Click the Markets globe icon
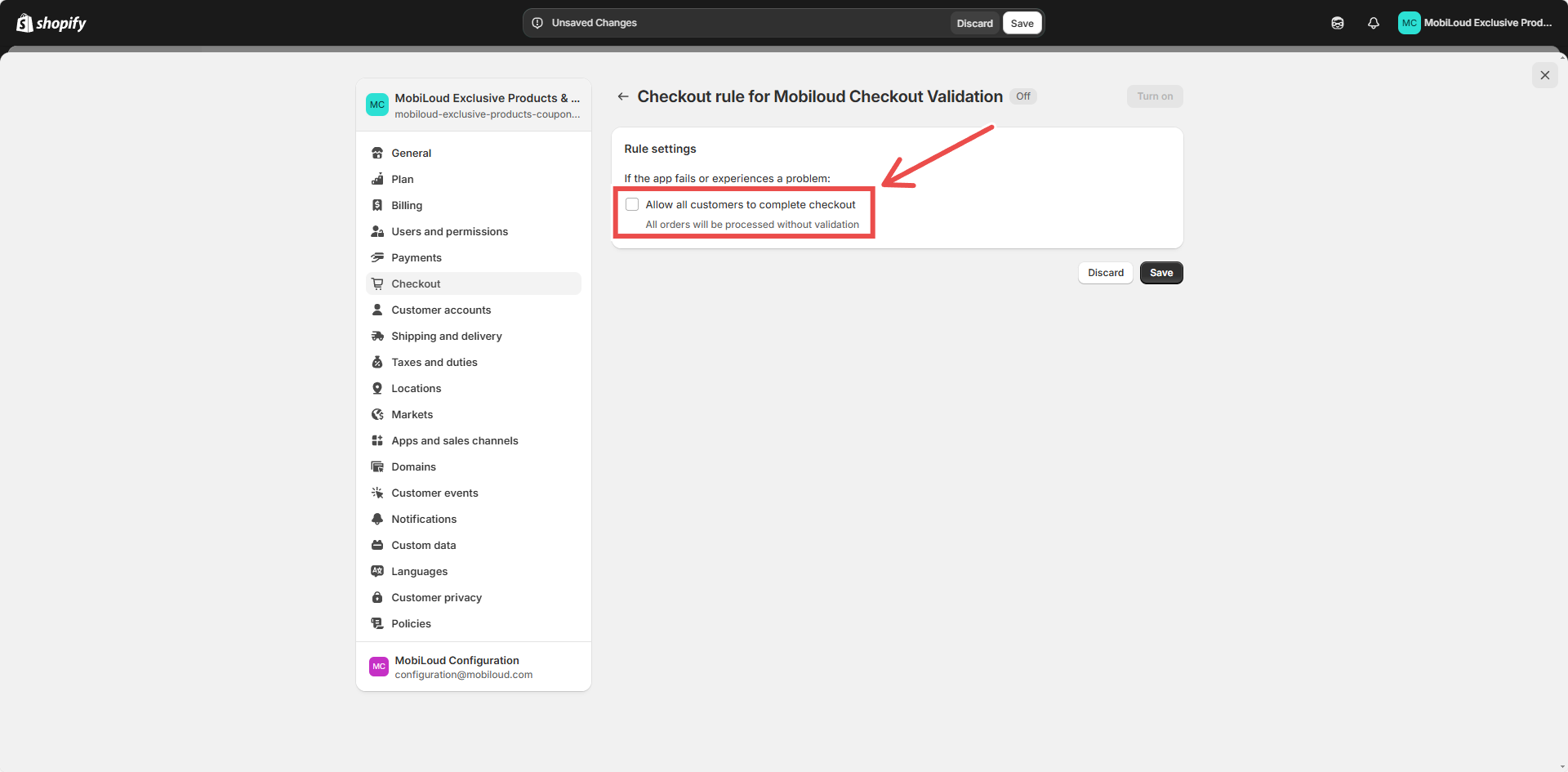The width and height of the screenshot is (1568, 772). click(x=377, y=414)
